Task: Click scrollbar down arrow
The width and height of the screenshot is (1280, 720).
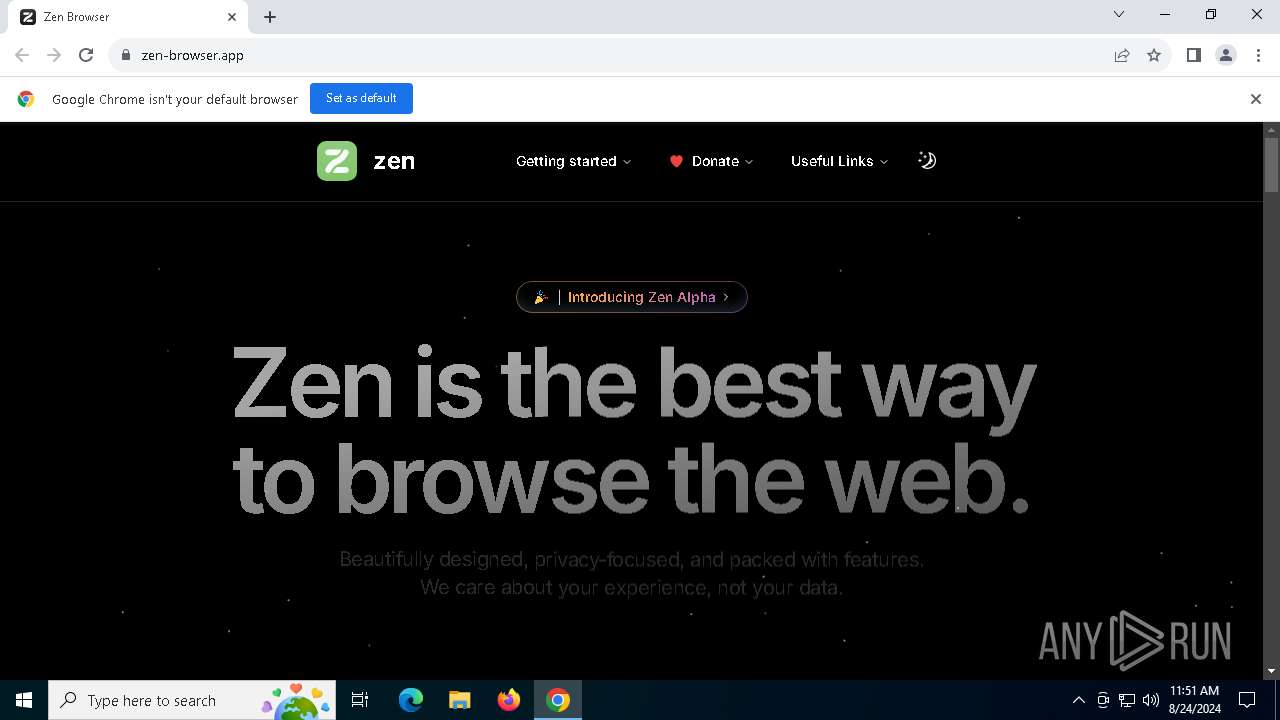Action: tap(1272, 671)
